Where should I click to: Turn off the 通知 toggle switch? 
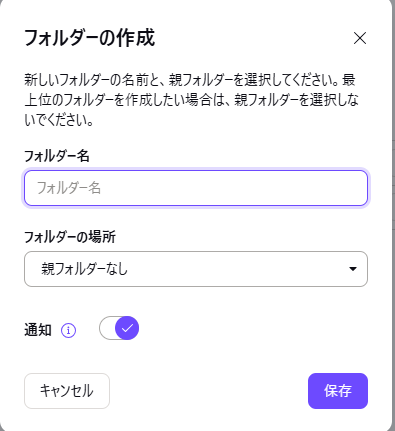[119, 328]
